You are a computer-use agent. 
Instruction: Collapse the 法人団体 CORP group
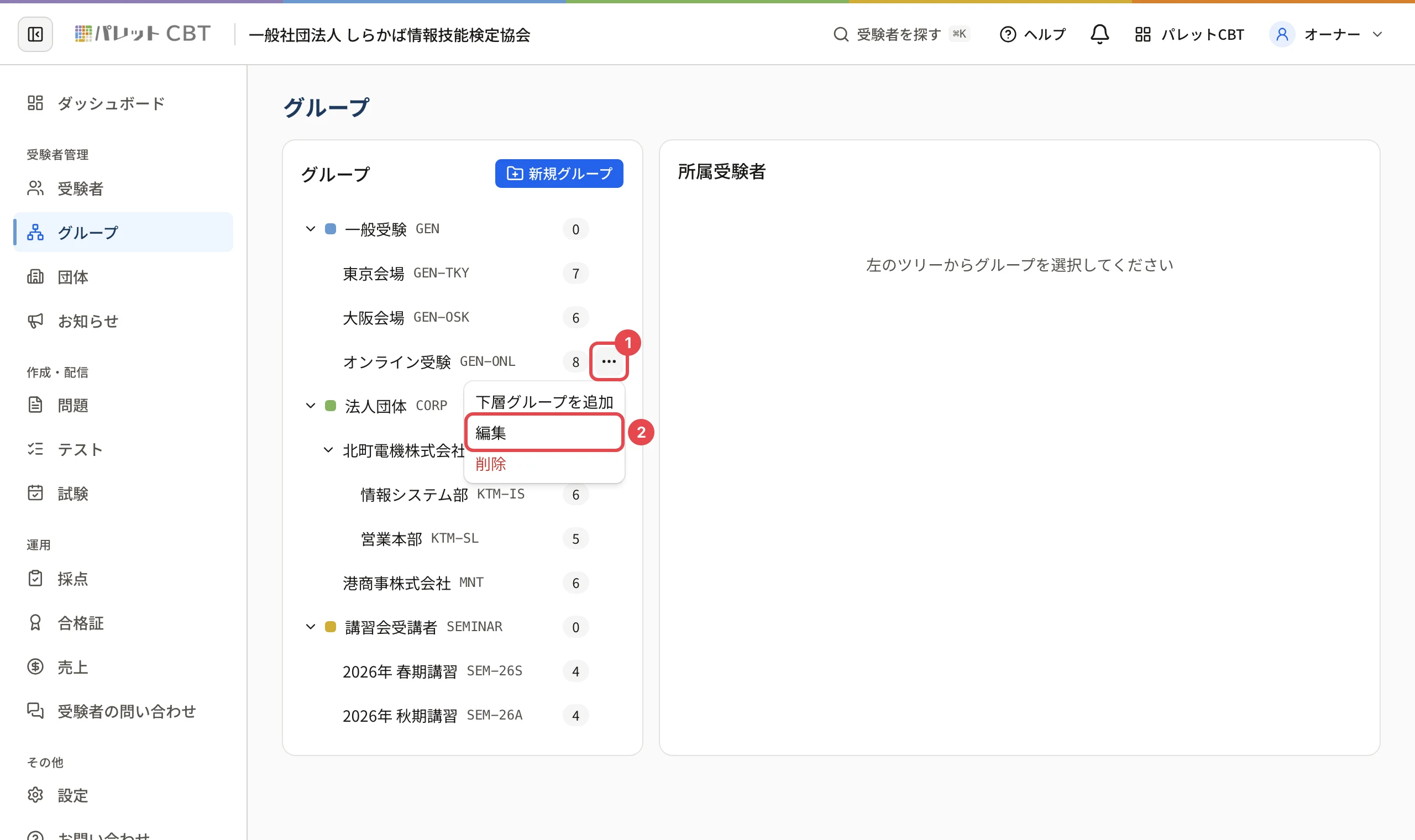[310, 406]
